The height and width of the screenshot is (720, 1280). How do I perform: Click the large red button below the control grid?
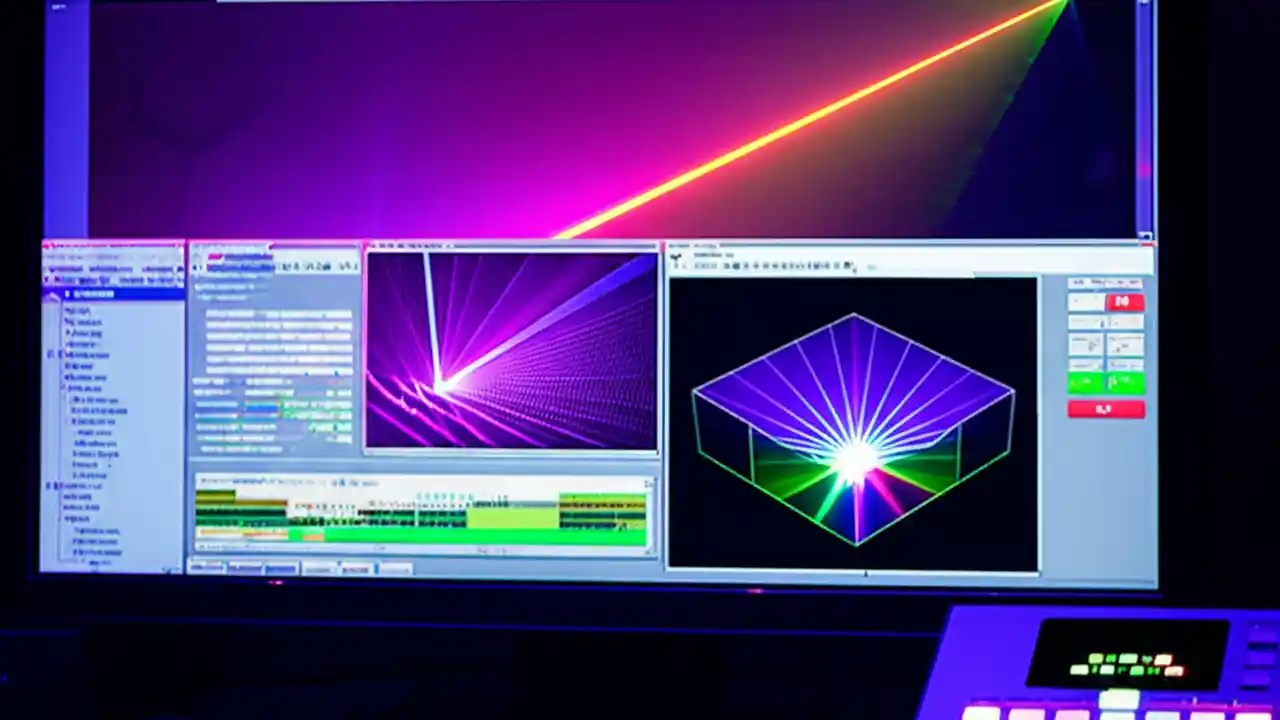1108,409
